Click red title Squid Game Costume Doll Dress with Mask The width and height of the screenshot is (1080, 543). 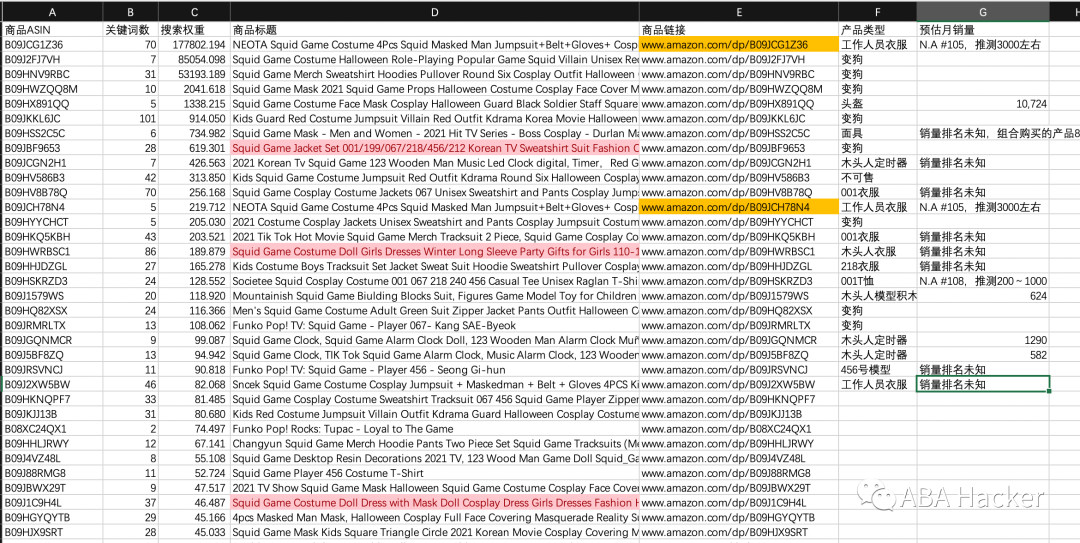pos(435,503)
